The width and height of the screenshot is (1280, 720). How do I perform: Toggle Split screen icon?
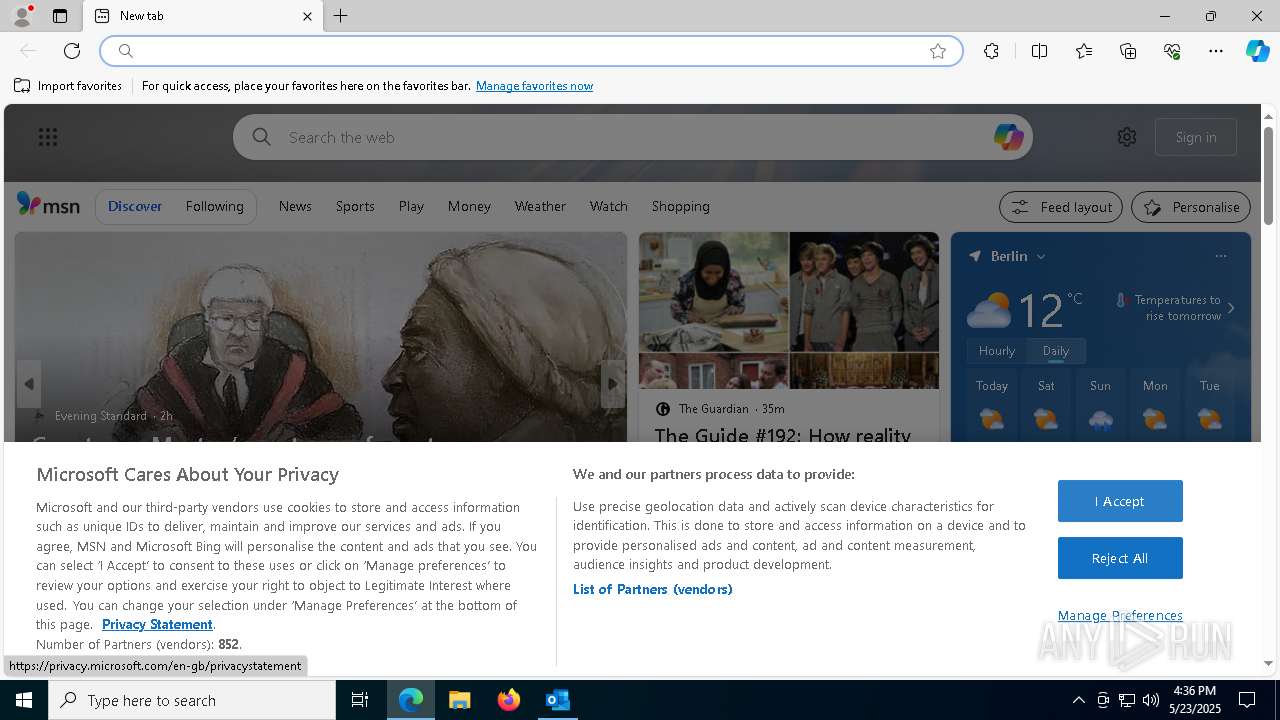coord(1039,51)
